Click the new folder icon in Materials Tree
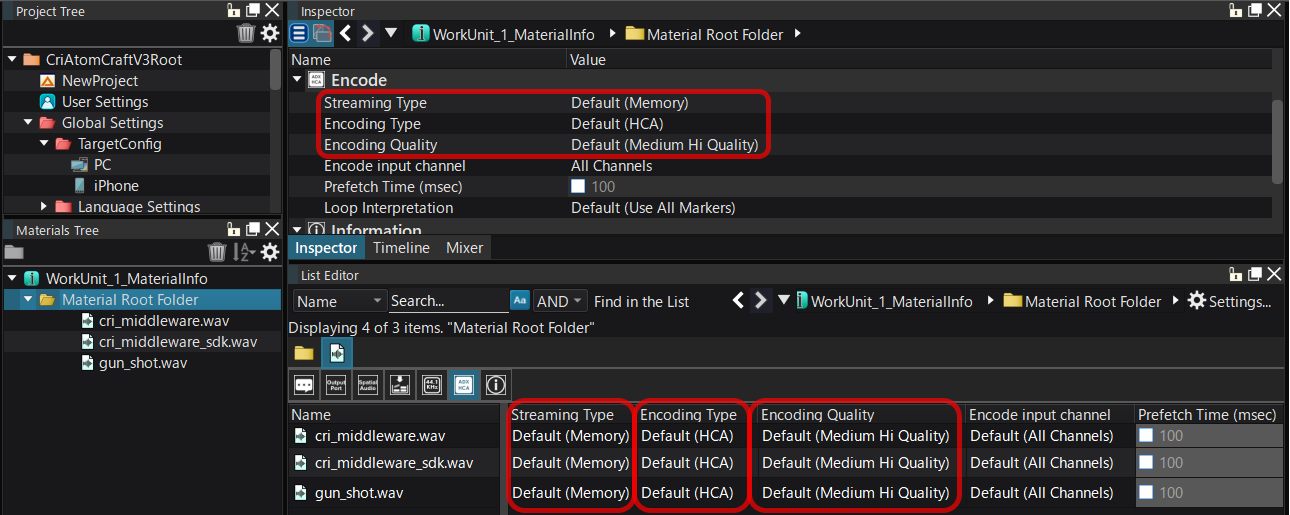Image resolution: width=1290 pixels, height=515 pixels. coord(14,252)
